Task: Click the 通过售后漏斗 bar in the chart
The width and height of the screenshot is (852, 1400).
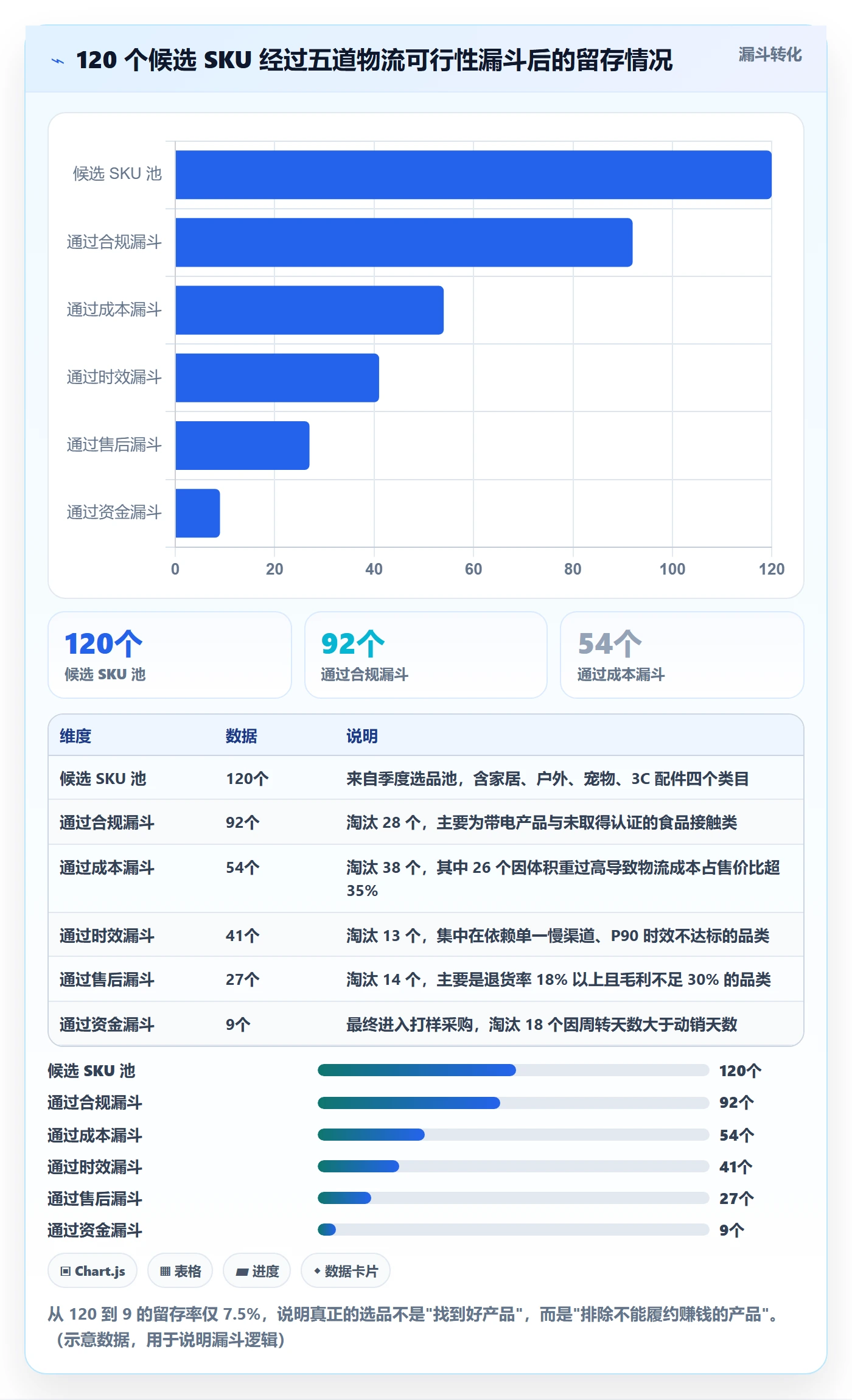Action: (242, 445)
